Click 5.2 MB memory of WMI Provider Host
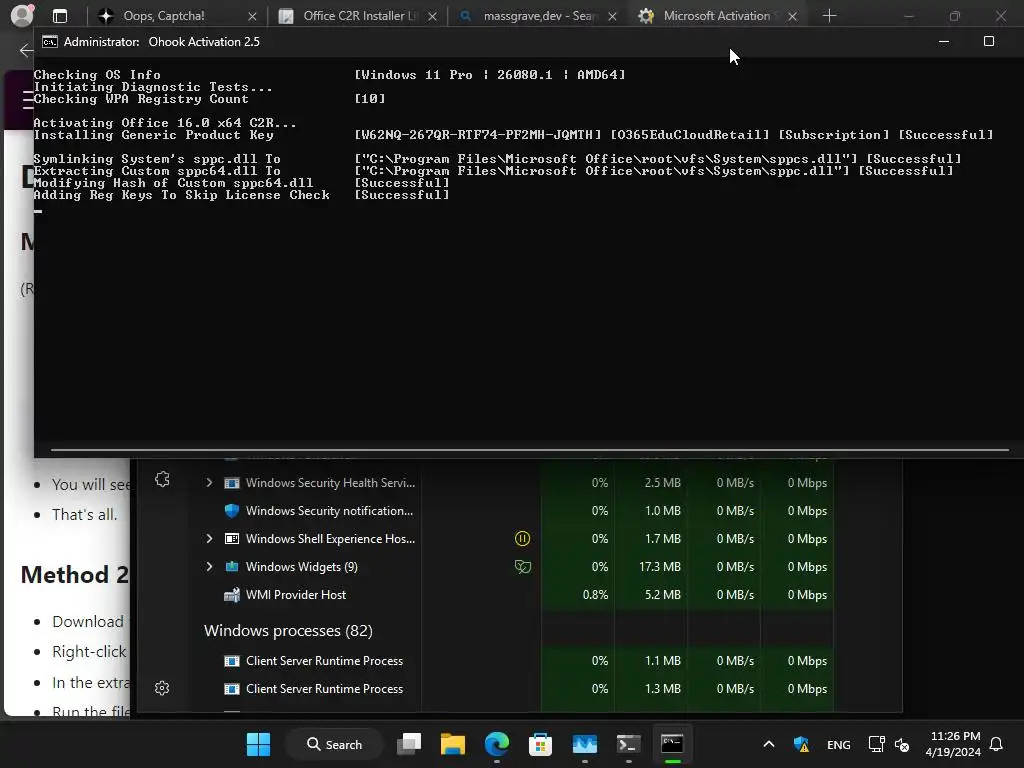Image resolution: width=1024 pixels, height=768 pixels. click(x=662, y=594)
